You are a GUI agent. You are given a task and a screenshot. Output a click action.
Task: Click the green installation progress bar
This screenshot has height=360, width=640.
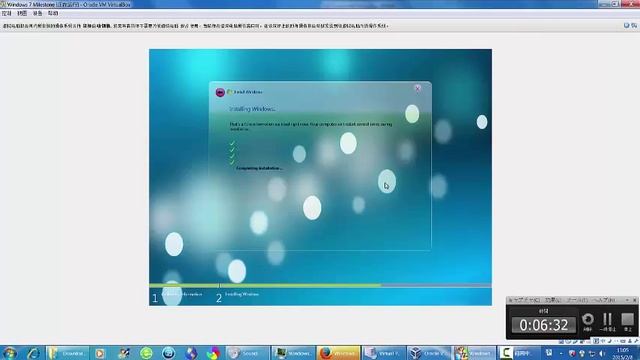pos(265,285)
